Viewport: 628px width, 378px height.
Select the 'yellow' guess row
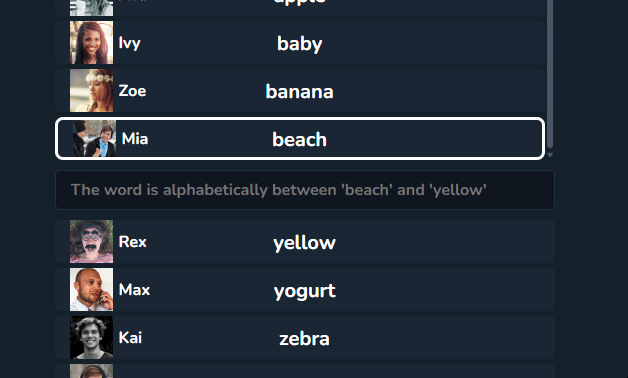(x=305, y=241)
